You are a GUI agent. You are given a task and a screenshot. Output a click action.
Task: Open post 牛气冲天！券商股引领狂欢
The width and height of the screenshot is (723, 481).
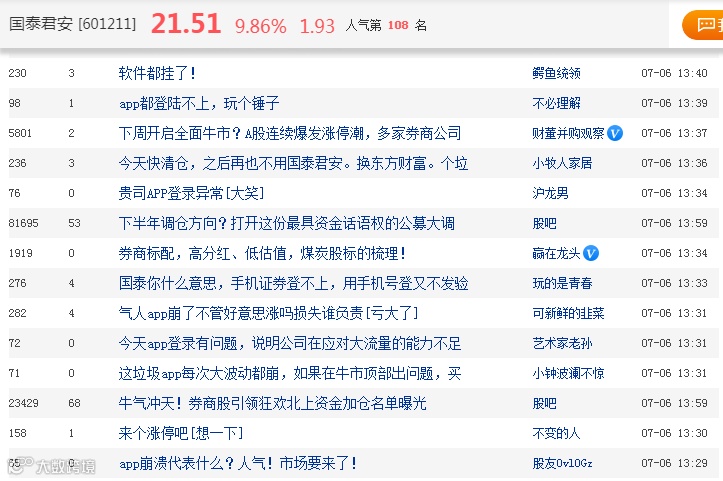pyautogui.click(x=272, y=403)
